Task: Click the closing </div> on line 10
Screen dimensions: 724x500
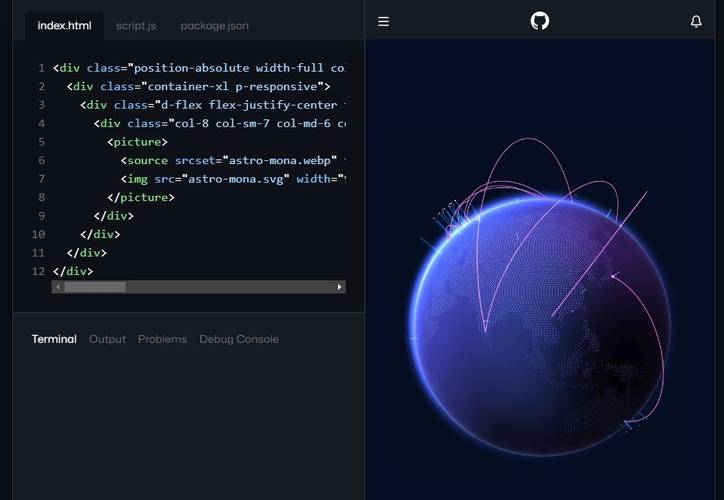Action: pyautogui.click(x=100, y=234)
